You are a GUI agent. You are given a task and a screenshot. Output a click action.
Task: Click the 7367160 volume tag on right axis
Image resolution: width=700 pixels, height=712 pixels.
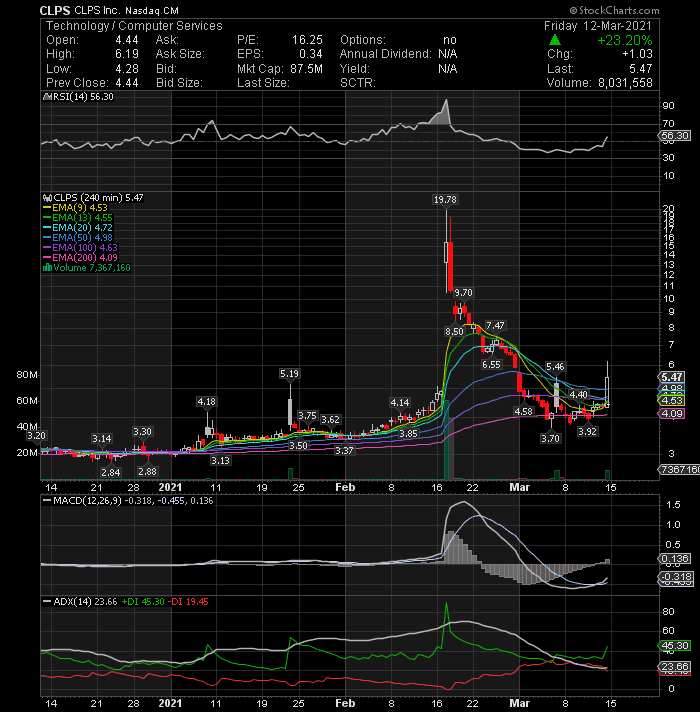click(679, 469)
